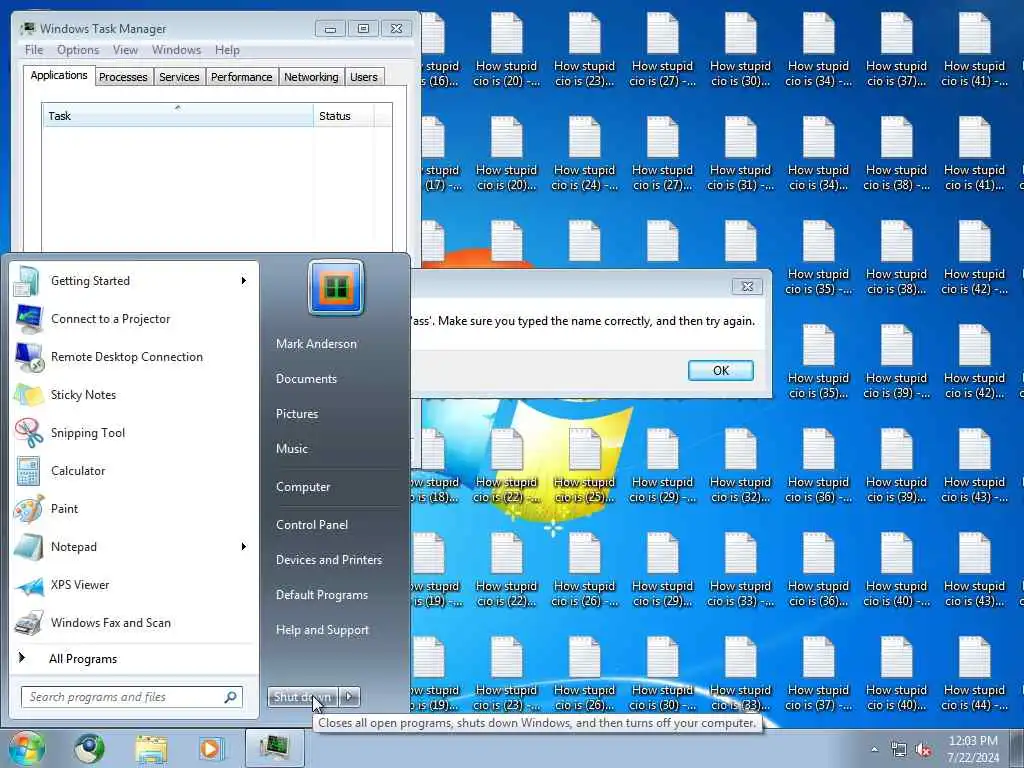
Task: Launch Windows Media Player from taskbar
Action: pos(211,748)
